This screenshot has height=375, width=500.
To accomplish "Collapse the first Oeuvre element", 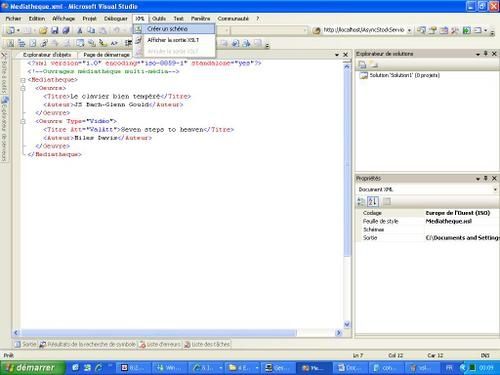I will click(x=23, y=88).
